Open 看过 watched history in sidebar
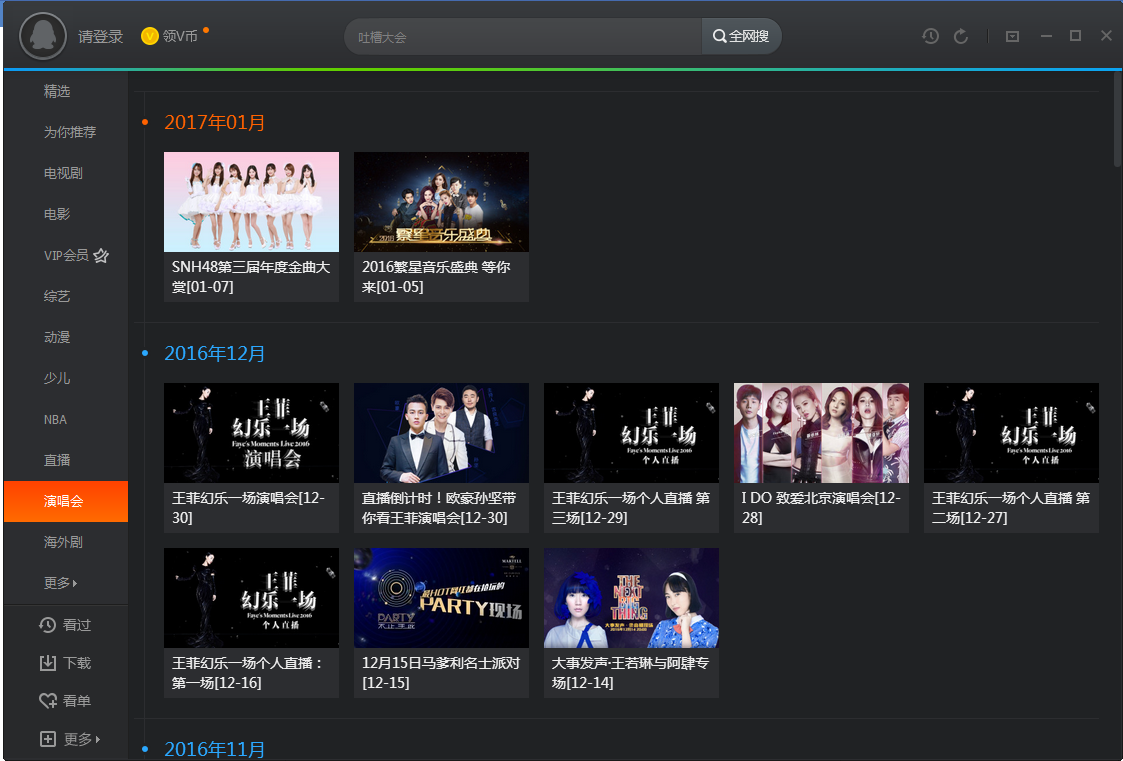The width and height of the screenshot is (1123, 761). (x=65, y=625)
